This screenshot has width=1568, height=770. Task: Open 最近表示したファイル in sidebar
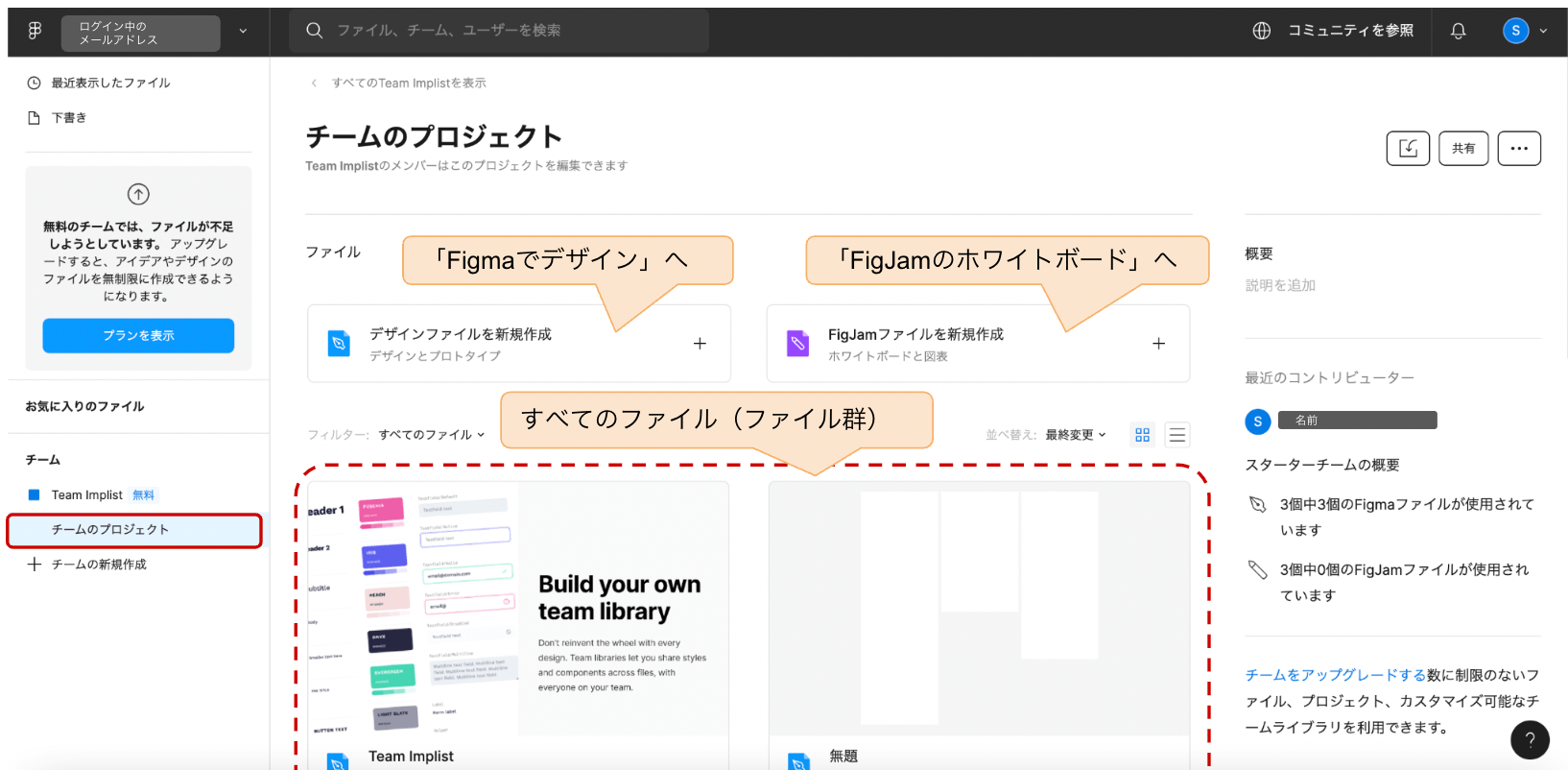(x=110, y=83)
